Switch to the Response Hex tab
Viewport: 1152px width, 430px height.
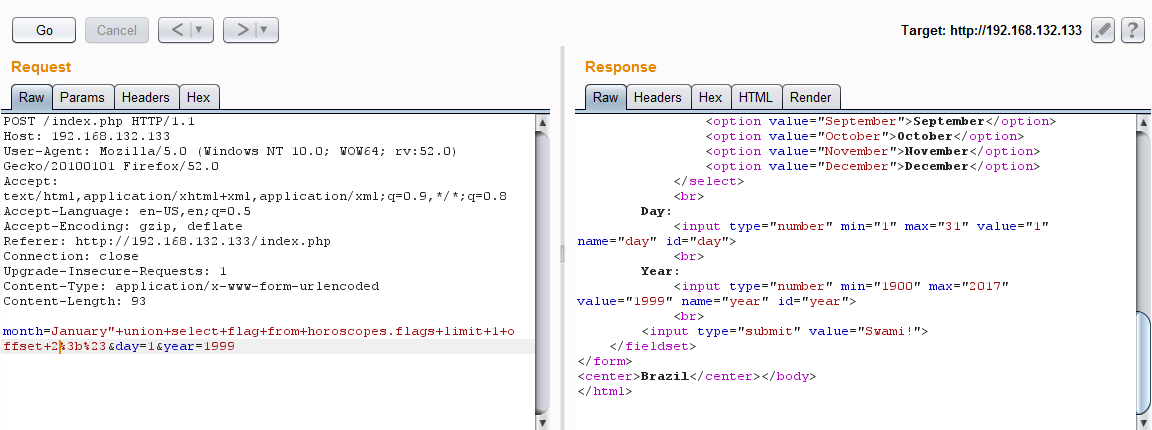point(710,97)
